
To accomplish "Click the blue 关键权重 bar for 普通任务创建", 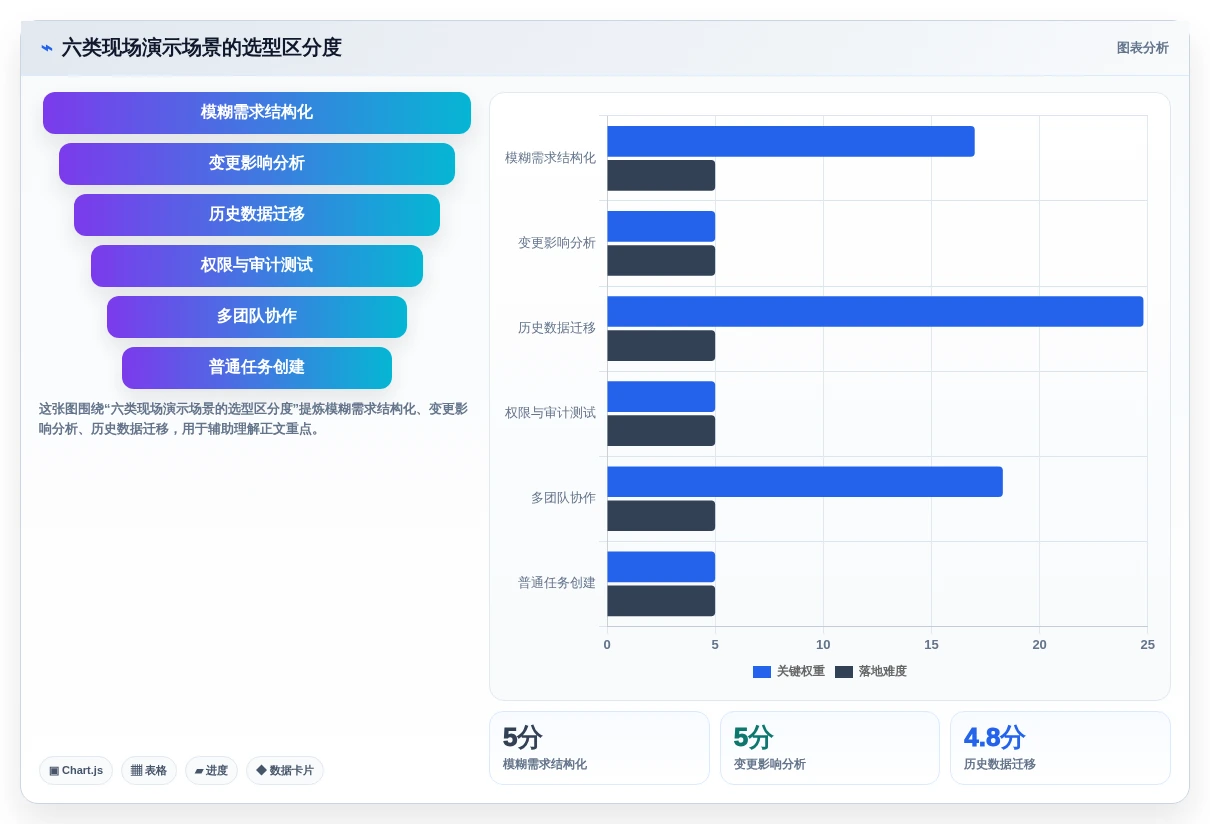I will point(661,567).
